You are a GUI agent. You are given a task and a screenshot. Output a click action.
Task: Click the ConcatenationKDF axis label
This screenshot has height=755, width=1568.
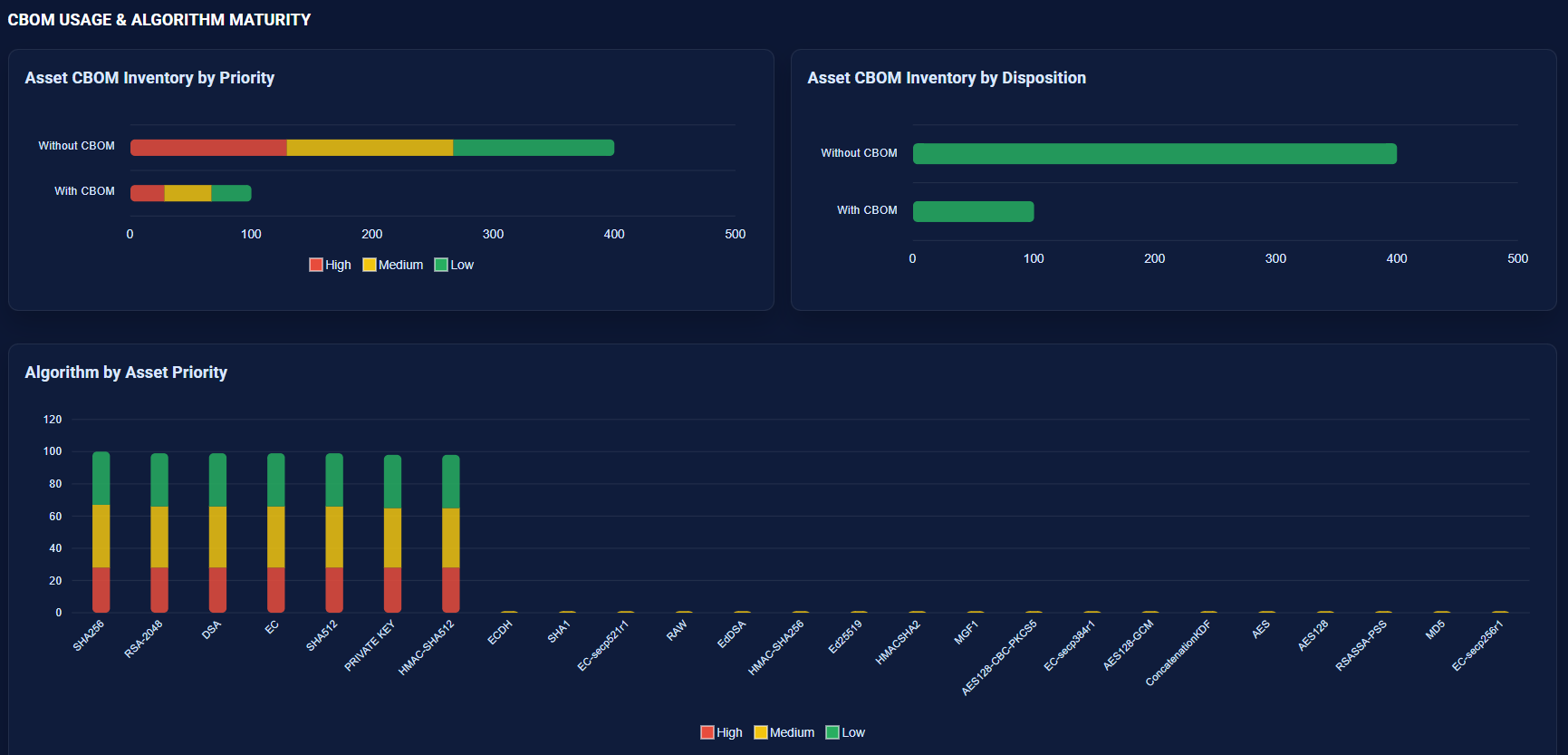[1178, 653]
